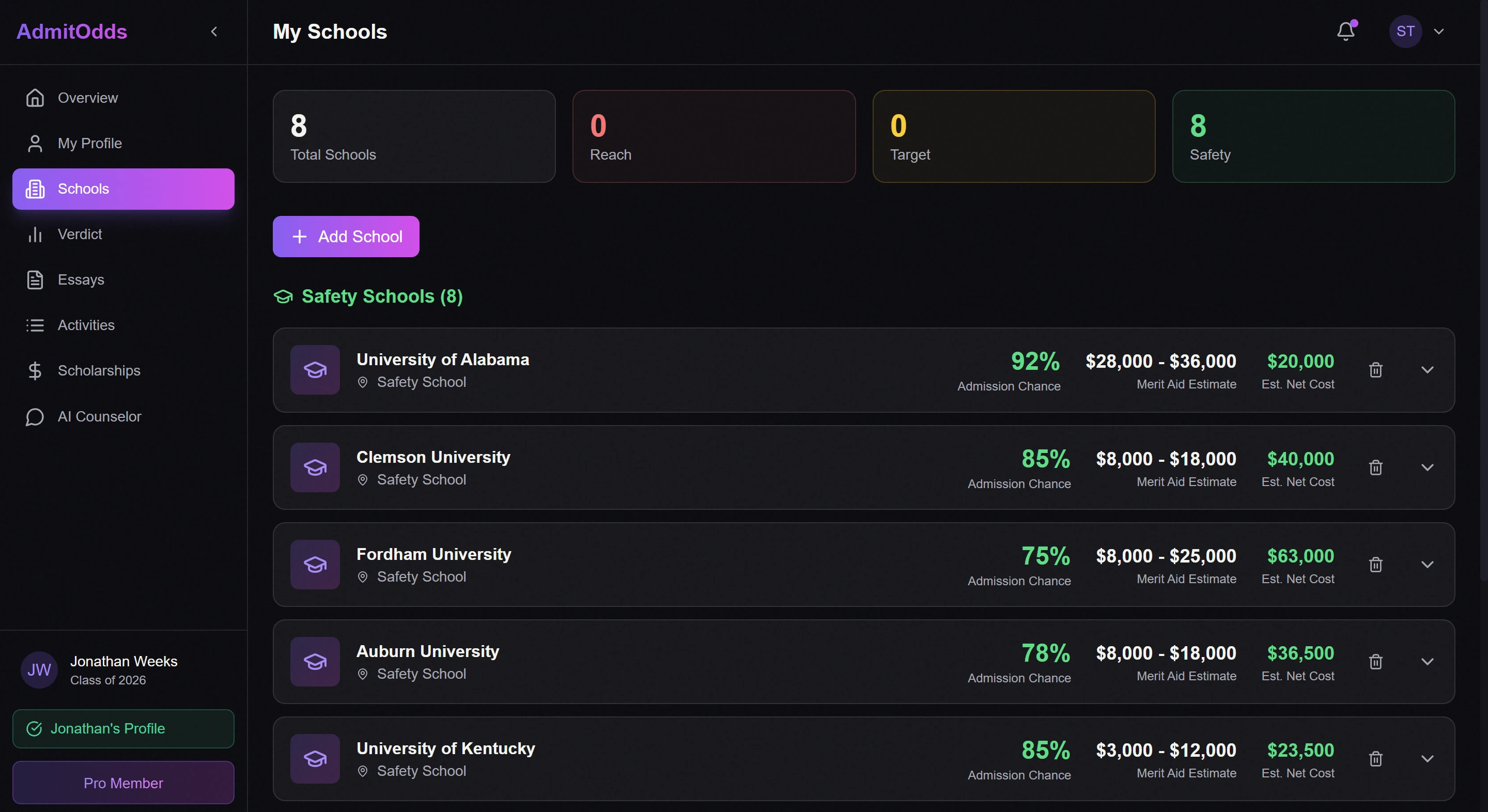Viewport: 1488px width, 812px height.
Task: Open Jonathan's Profile button
Action: (123, 728)
